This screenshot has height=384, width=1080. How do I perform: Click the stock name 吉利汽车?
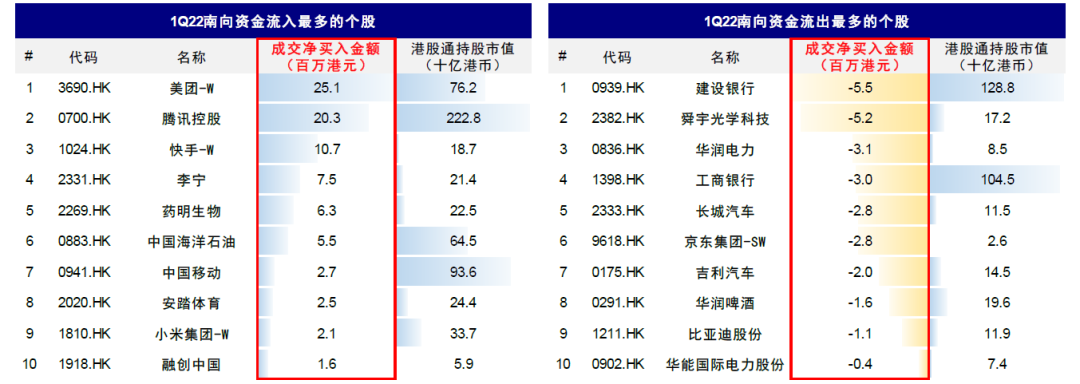725,273
